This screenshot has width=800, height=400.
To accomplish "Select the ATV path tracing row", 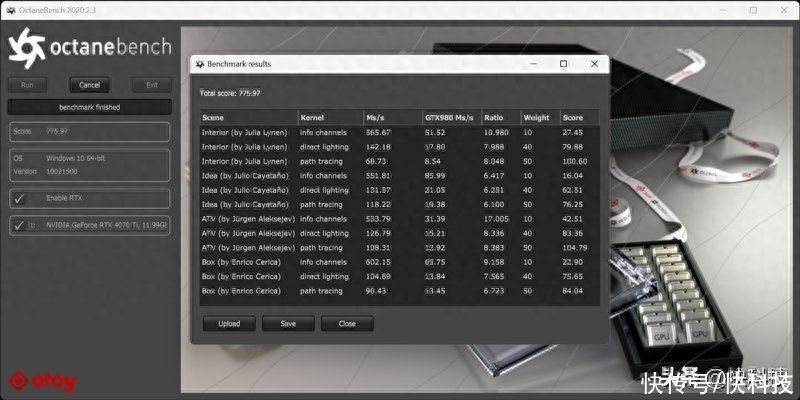I will pos(399,248).
